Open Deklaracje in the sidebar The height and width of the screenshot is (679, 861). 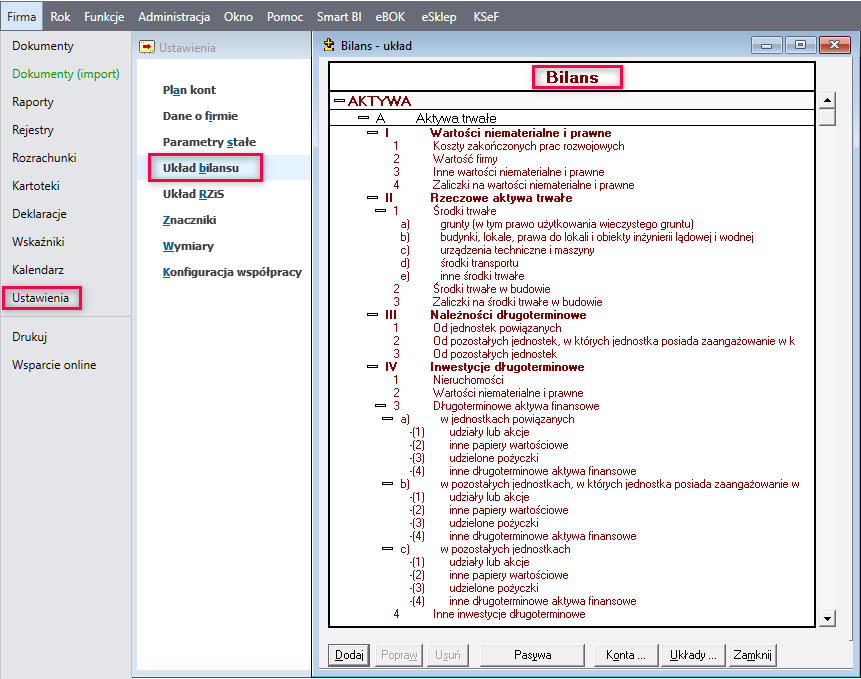39,214
